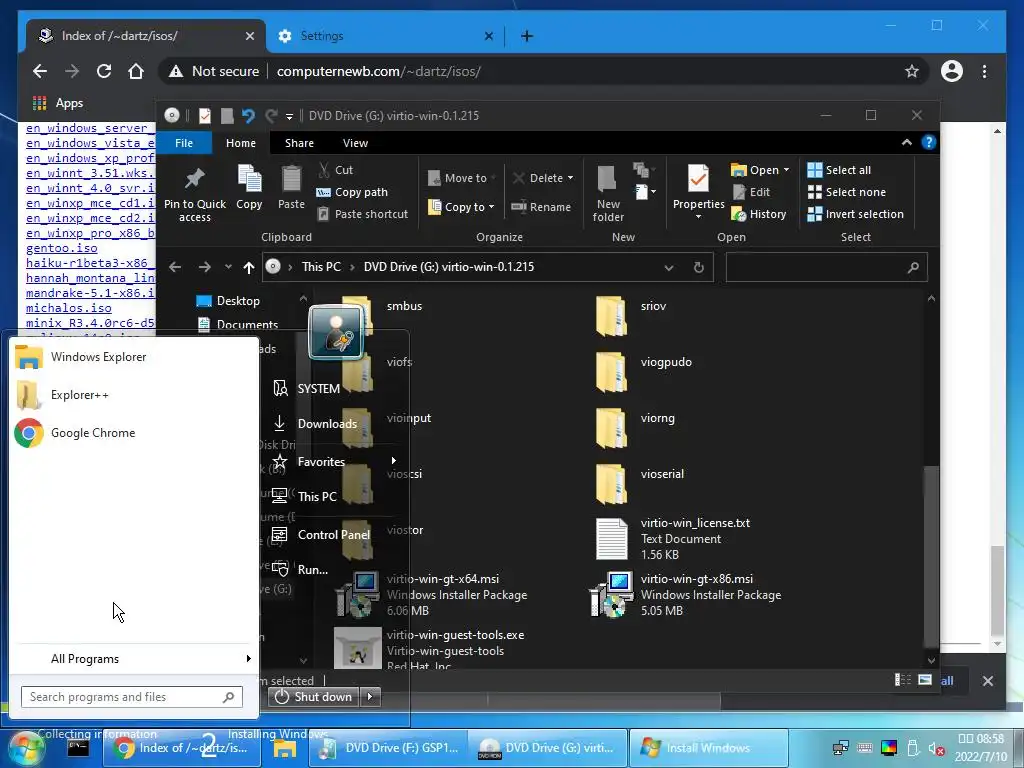Image resolution: width=1024 pixels, height=768 pixels.
Task: Click the Windows Start orb
Action: click(25, 748)
